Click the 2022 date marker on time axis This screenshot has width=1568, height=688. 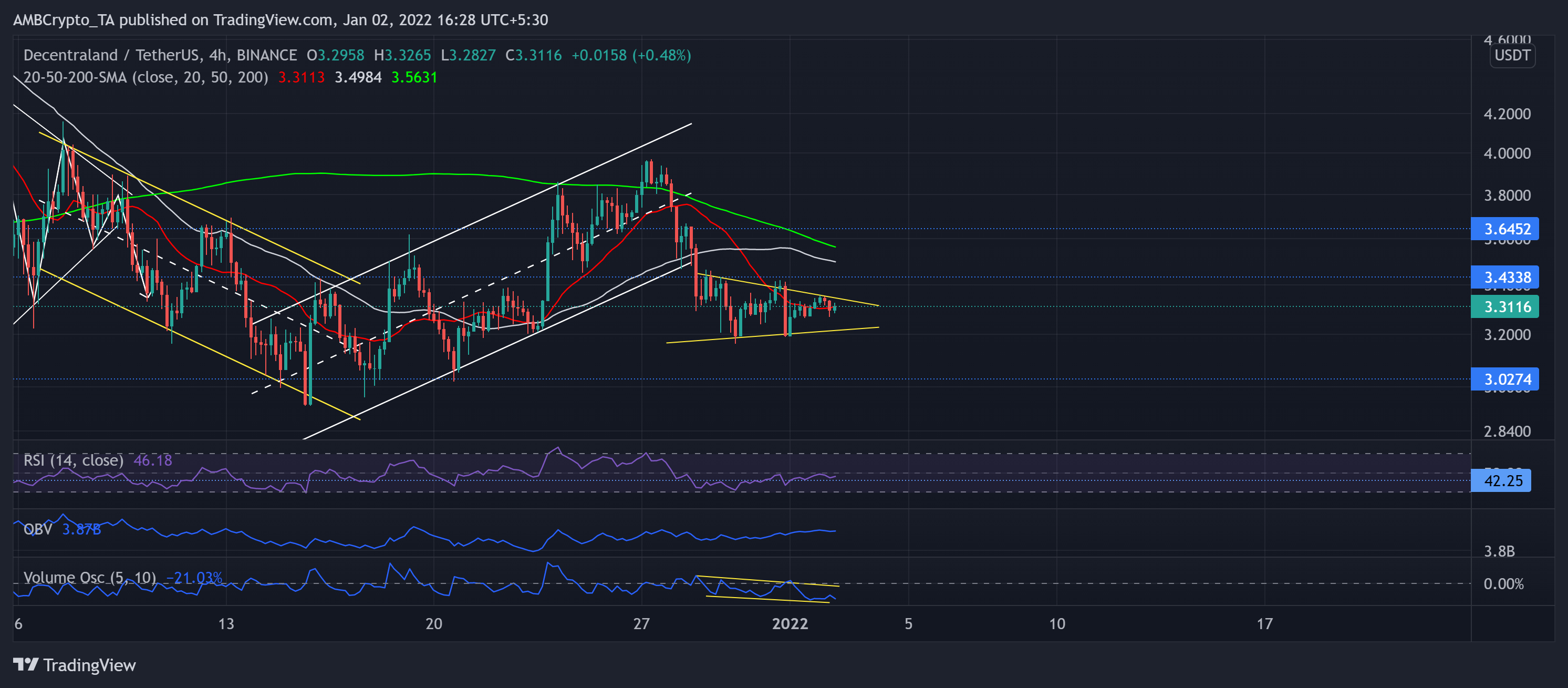(790, 623)
